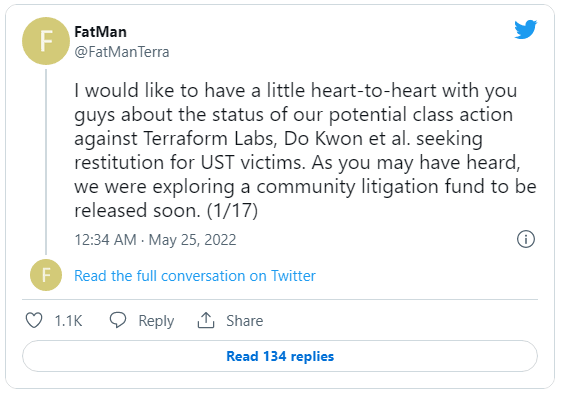The width and height of the screenshot is (566, 393).
Task: Click the May 25, 2022 date
Action: point(192,240)
